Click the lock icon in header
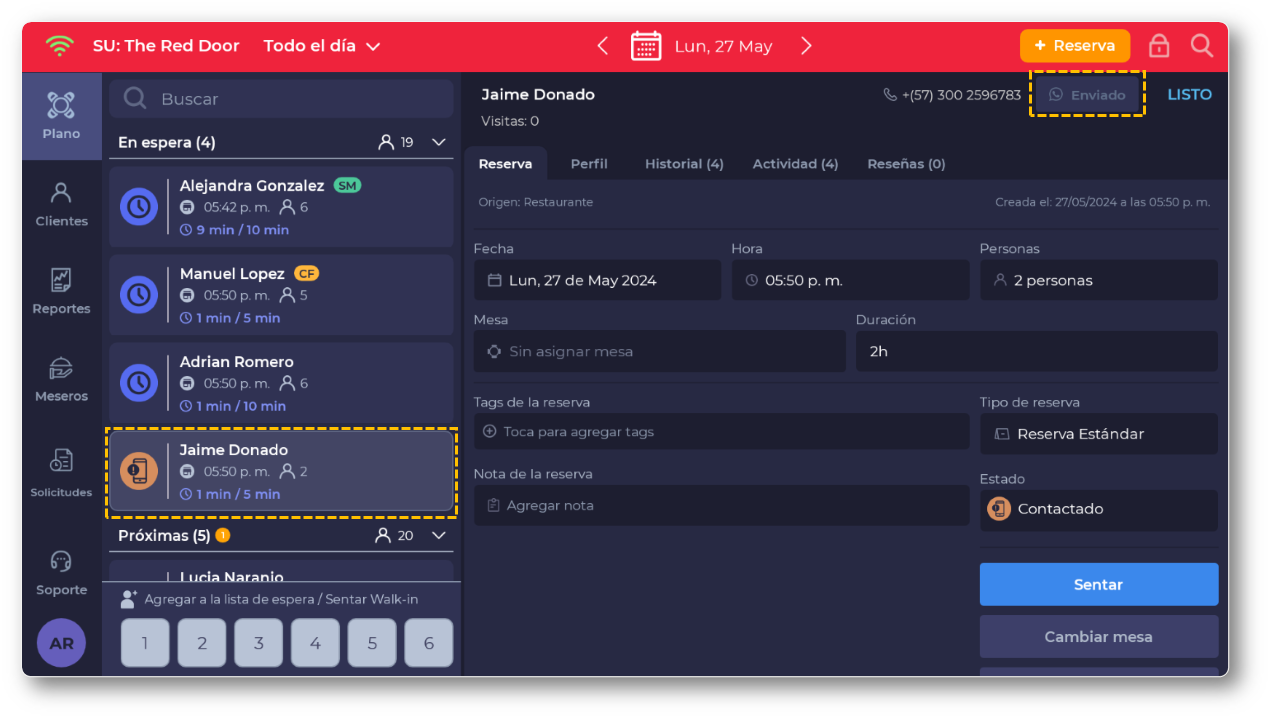Viewport: 1271px width, 719px height. click(1159, 46)
